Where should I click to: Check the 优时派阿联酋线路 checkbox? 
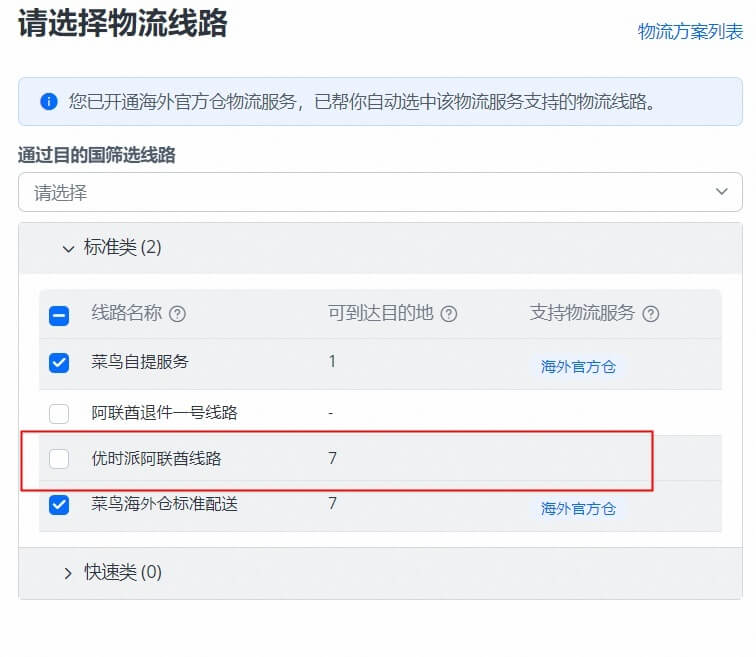click(x=59, y=459)
